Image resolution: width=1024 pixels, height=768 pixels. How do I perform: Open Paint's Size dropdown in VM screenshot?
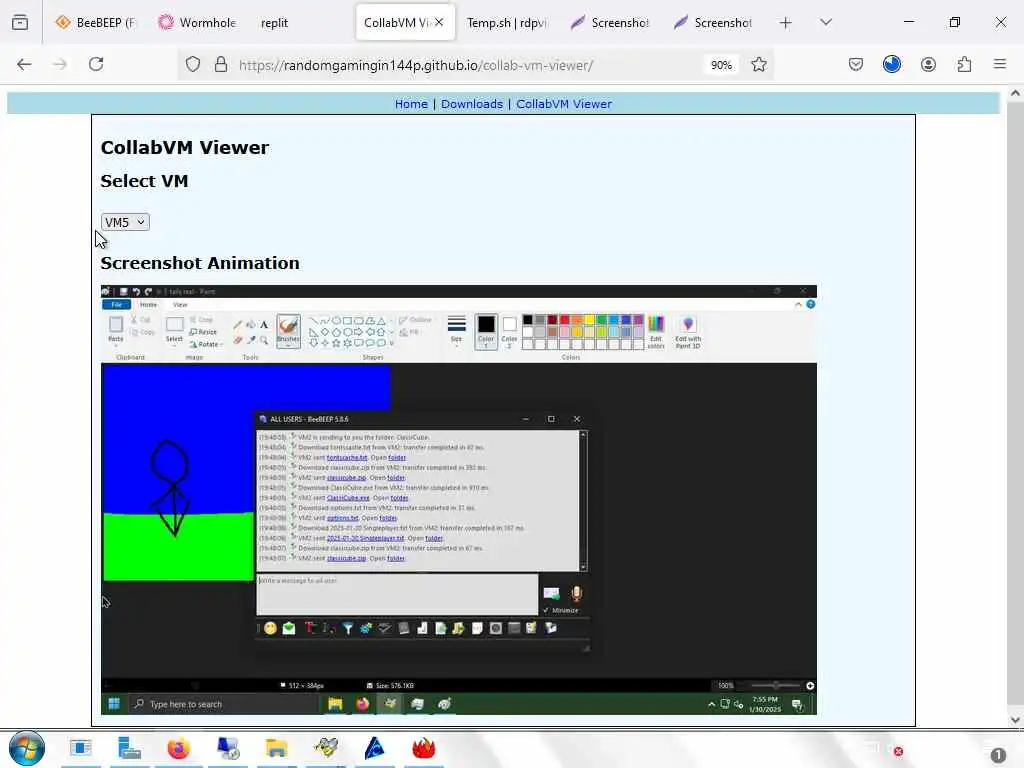456,328
